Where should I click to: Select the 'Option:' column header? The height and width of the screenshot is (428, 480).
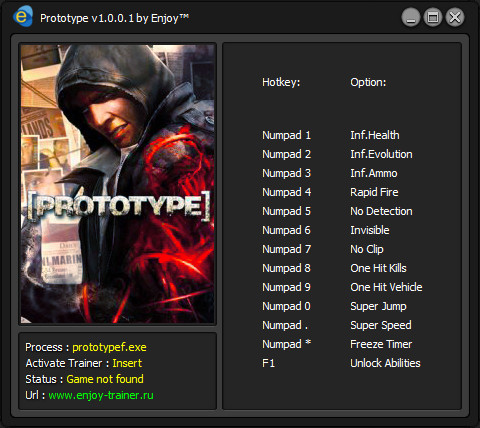(x=368, y=82)
